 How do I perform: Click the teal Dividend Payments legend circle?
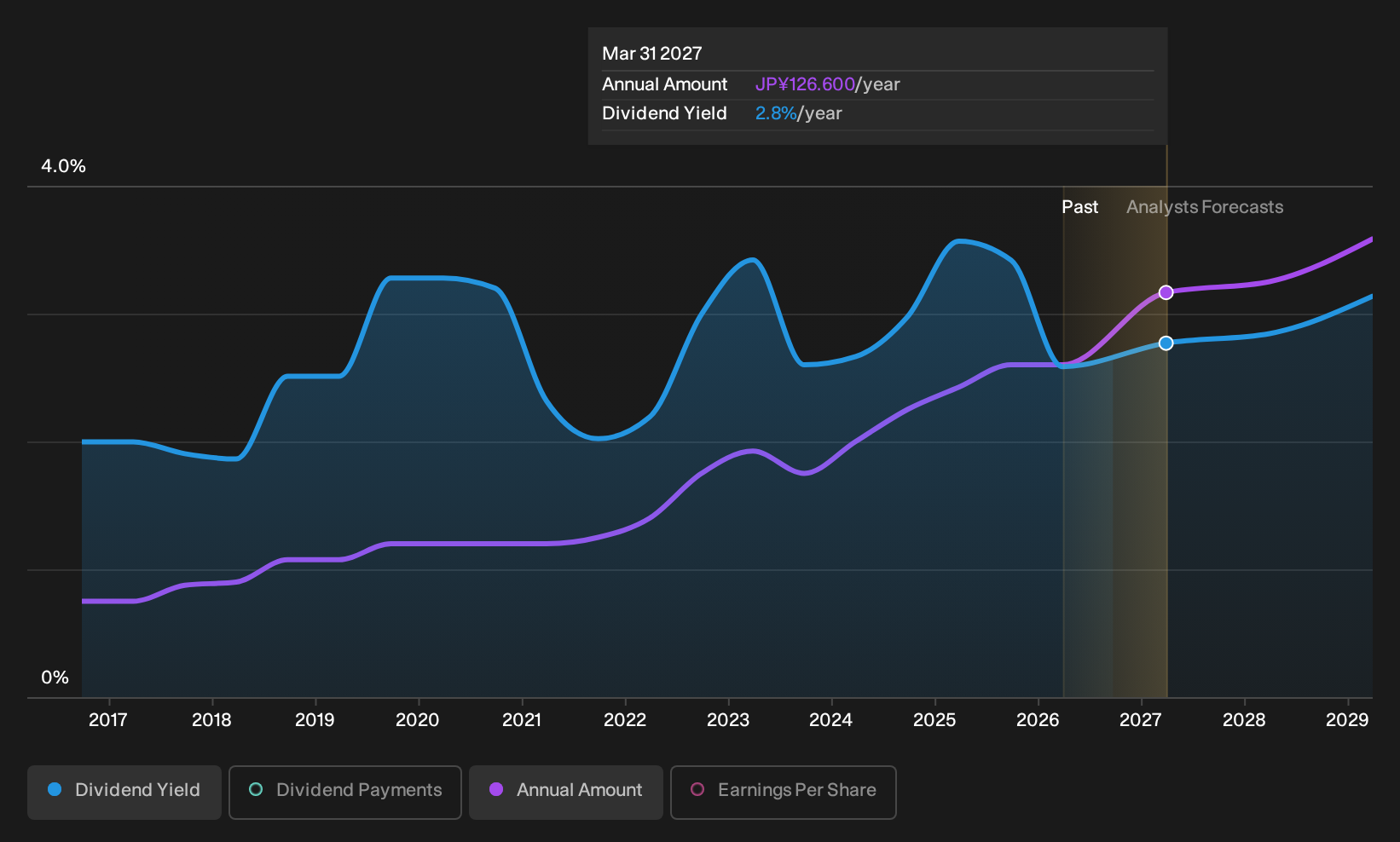pos(256,790)
